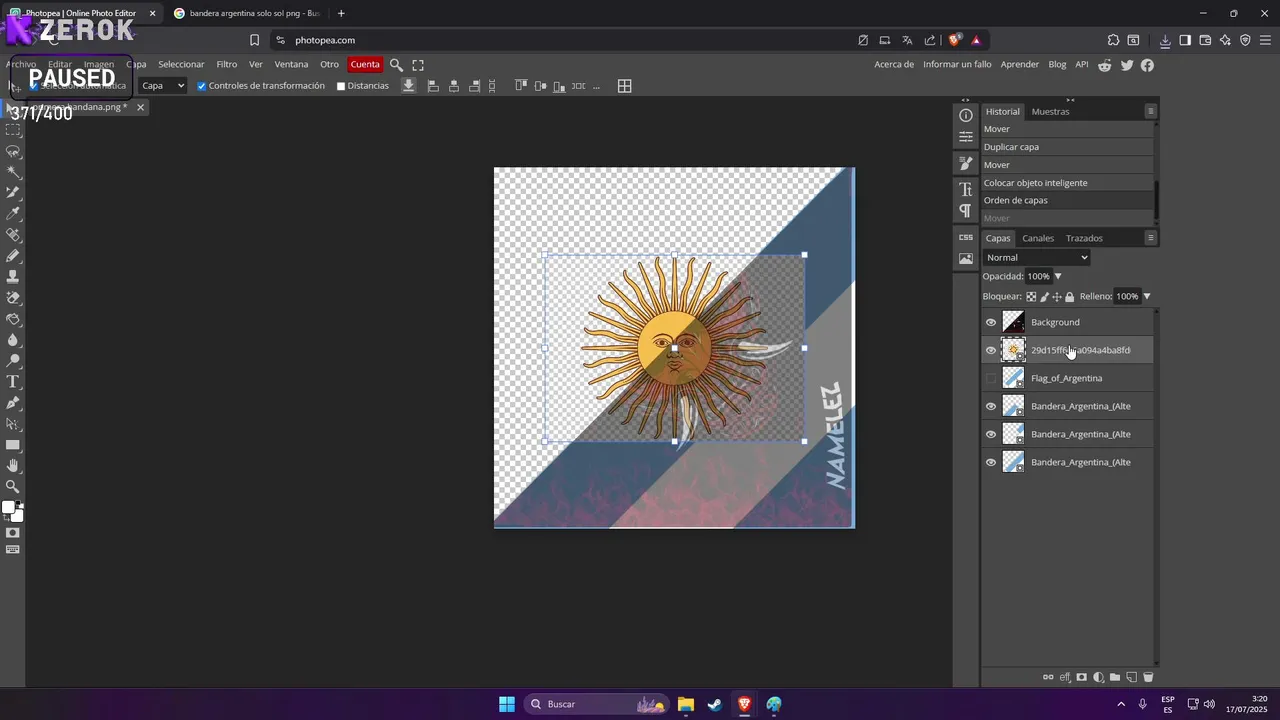Enable the Distancias checkbox
This screenshot has height=720, width=1280.
pyautogui.click(x=341, y=86)
